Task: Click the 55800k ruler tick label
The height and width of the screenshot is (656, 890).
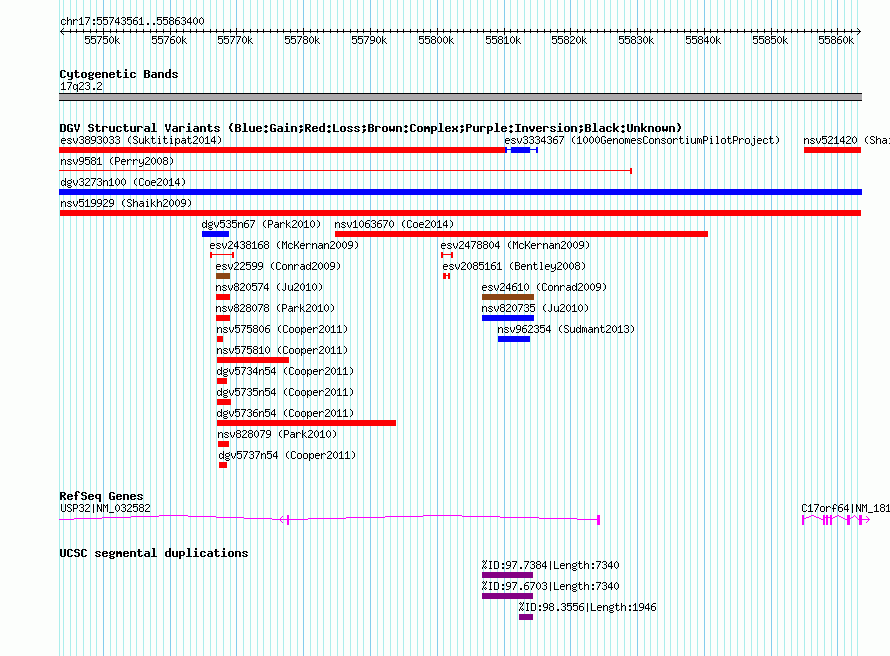Action: [x=436, y=40]
